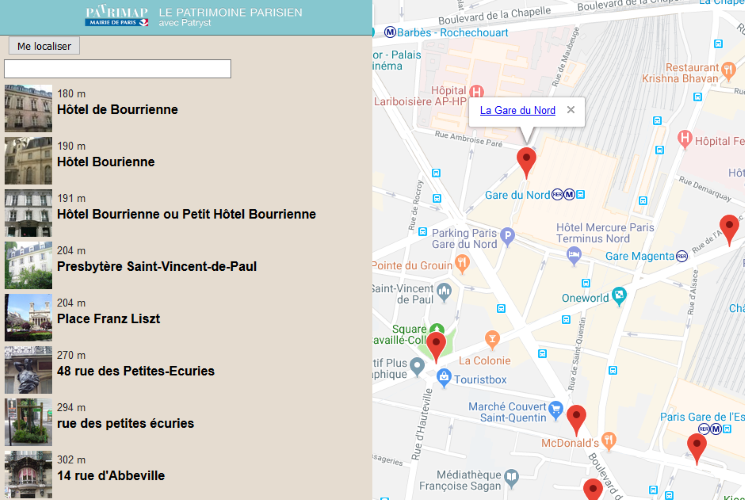
Task: Click the red marker at Square Cavaillé-Coll
Action: point(436,345)
